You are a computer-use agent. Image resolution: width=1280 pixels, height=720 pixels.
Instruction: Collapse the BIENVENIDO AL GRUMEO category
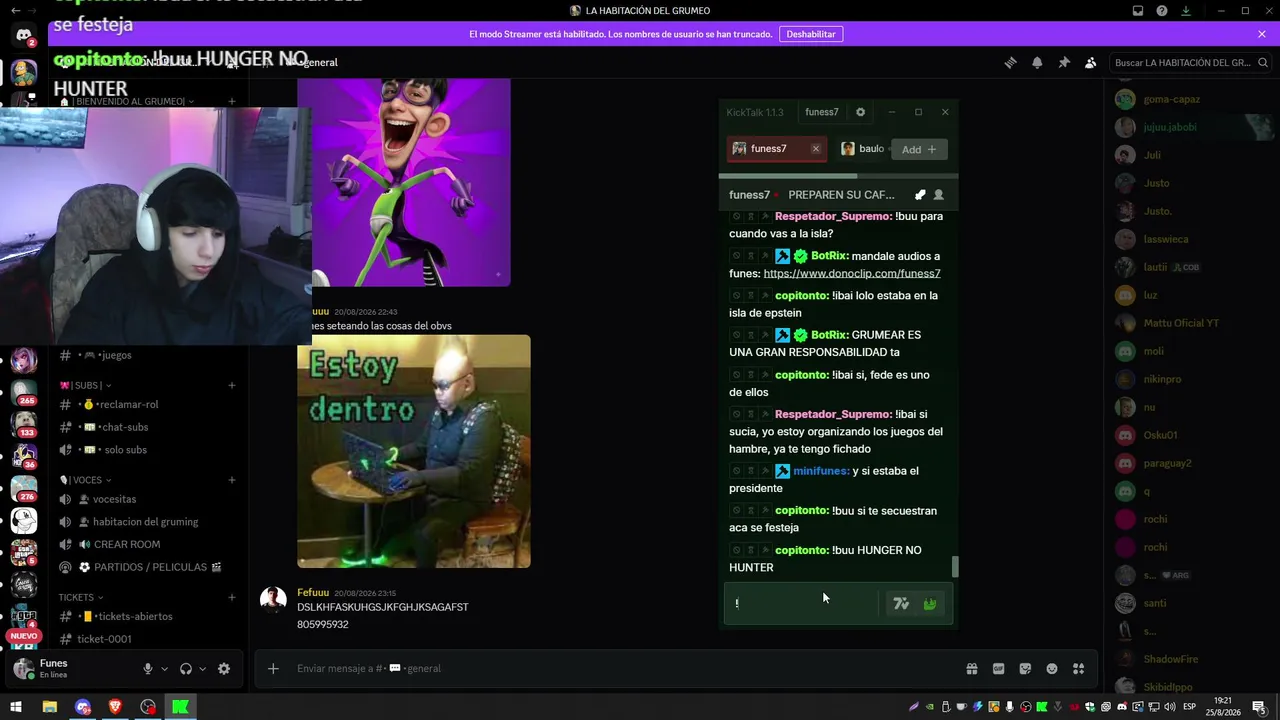coord(127,101)
